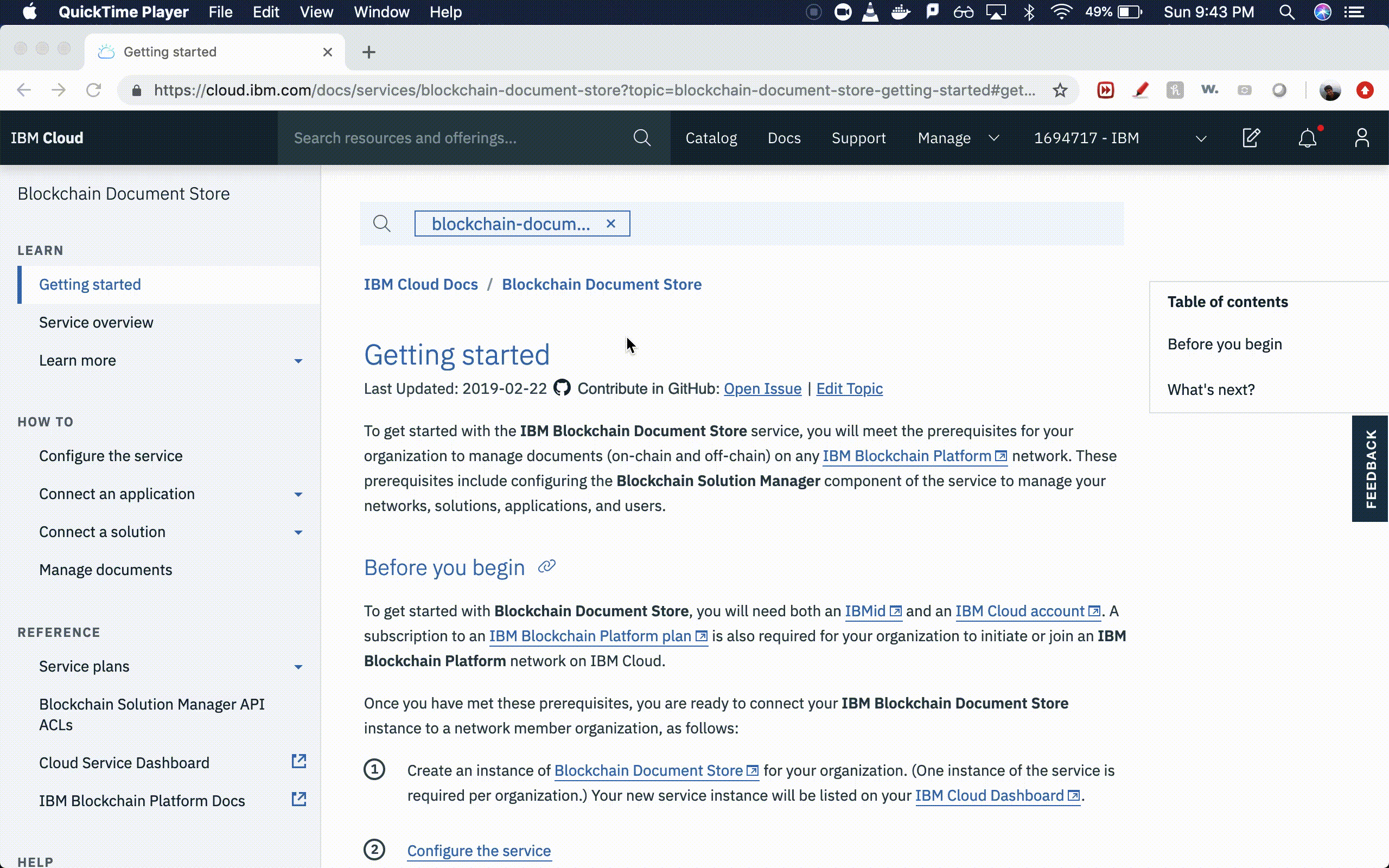The image size is (1389, 868).
Task: Expand Connect a solution section
Action: tap(298, 532)
